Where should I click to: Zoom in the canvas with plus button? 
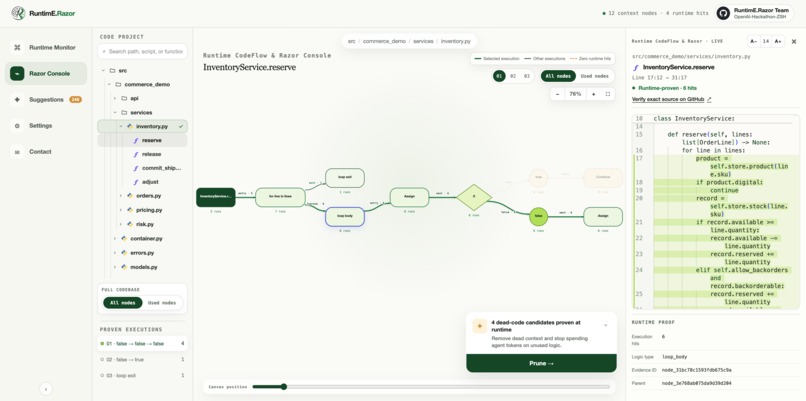(x=593, y=94)
